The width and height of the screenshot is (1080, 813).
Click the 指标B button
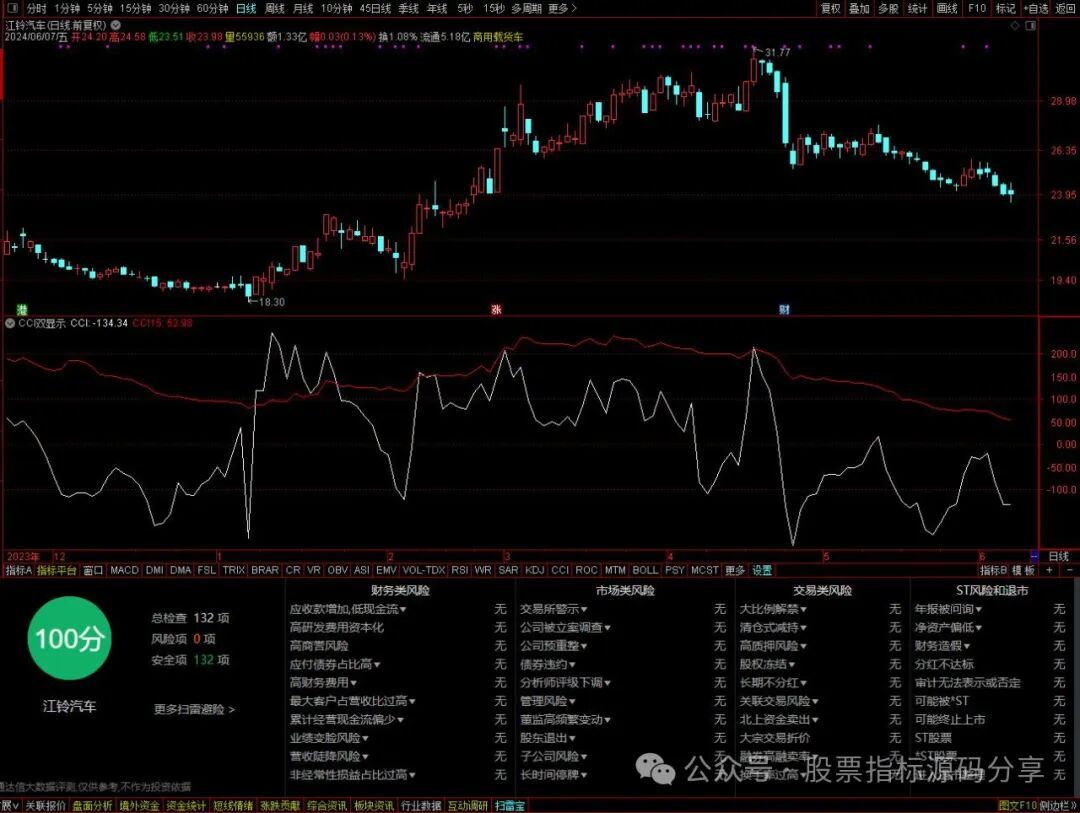[993, 570]
